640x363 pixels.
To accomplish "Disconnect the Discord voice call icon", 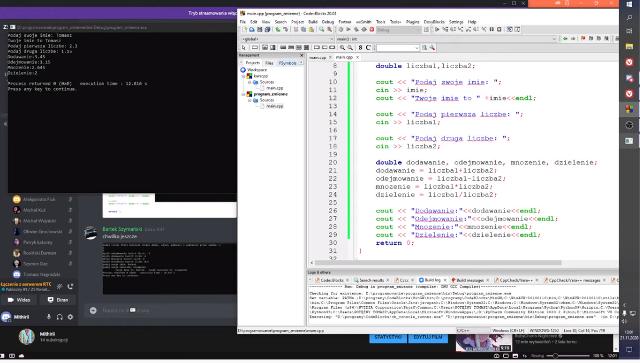I will [70, 287].
